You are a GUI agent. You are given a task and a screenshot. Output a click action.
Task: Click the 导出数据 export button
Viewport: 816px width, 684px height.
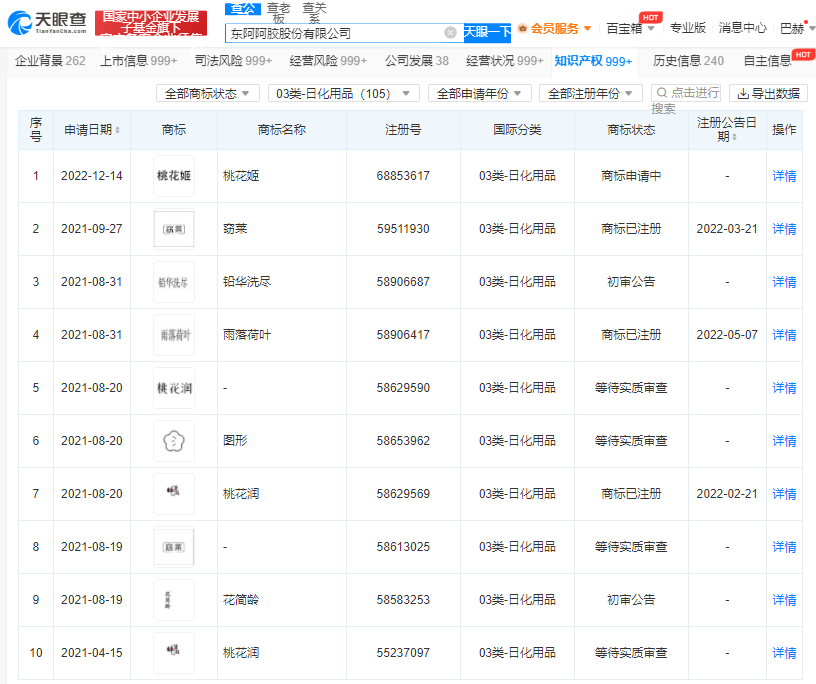pos(768,93)
